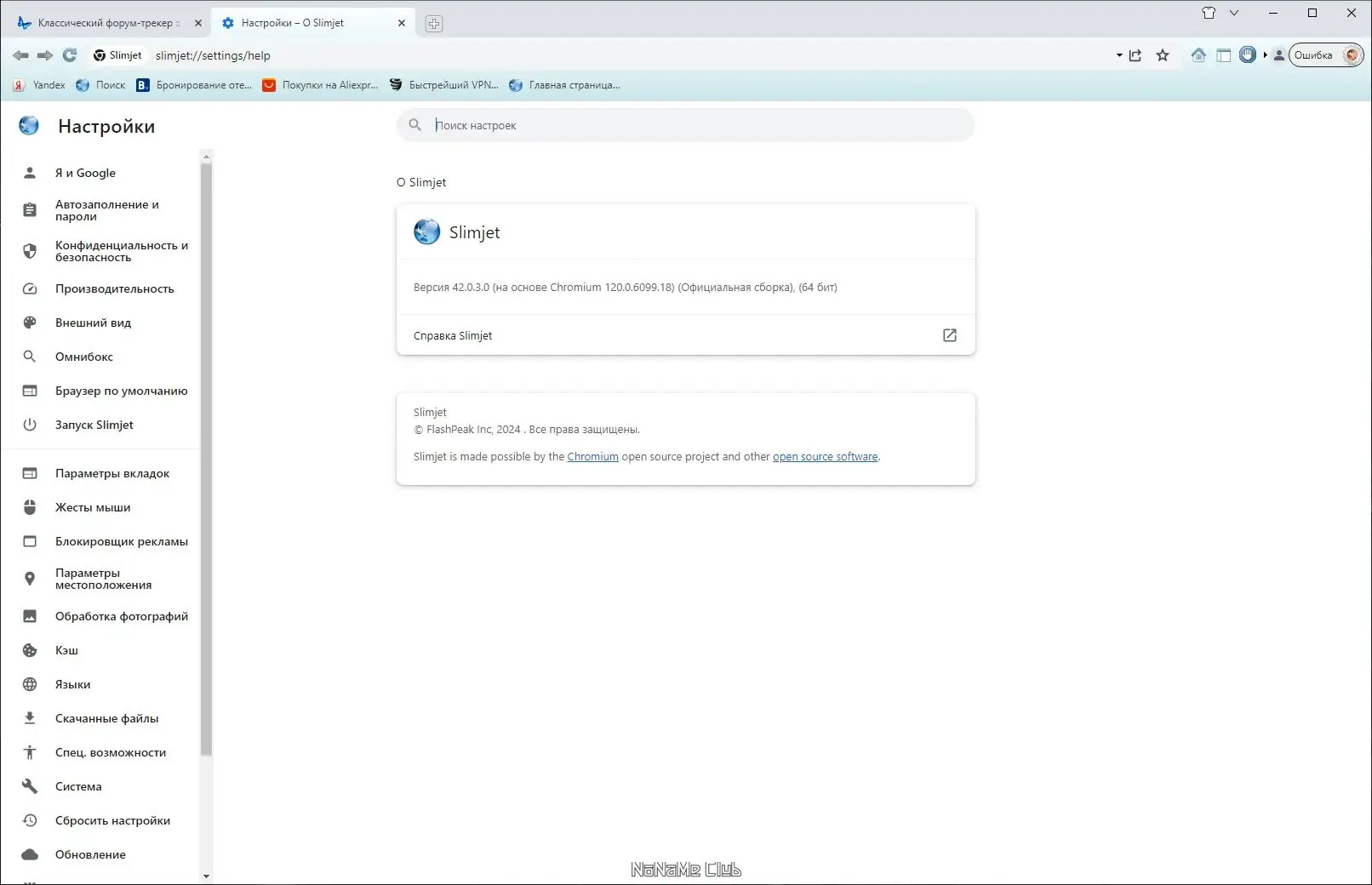Click the sidebar scroll down arrow

coord(206,876)
